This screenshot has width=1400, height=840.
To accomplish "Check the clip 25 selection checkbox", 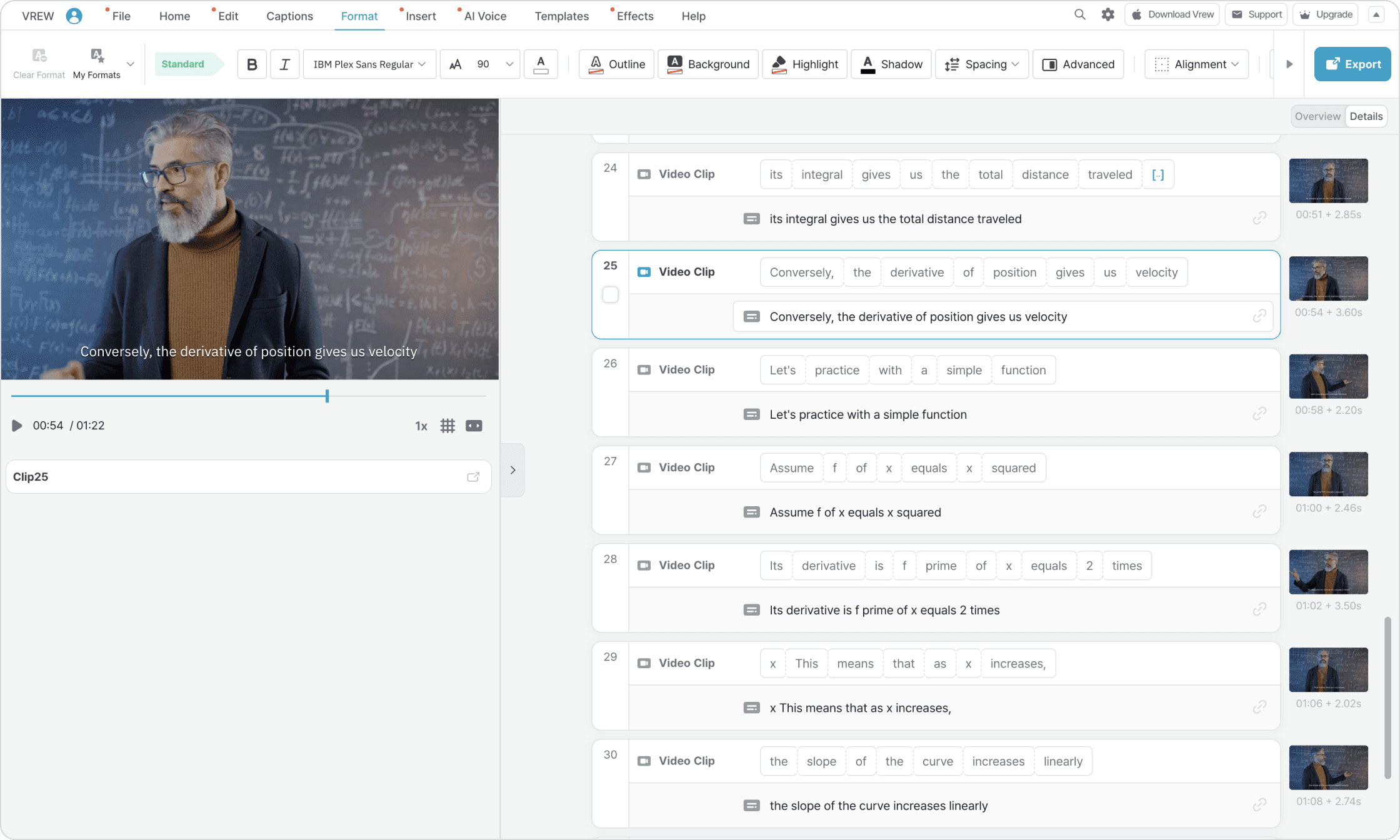I will [611, 294].
